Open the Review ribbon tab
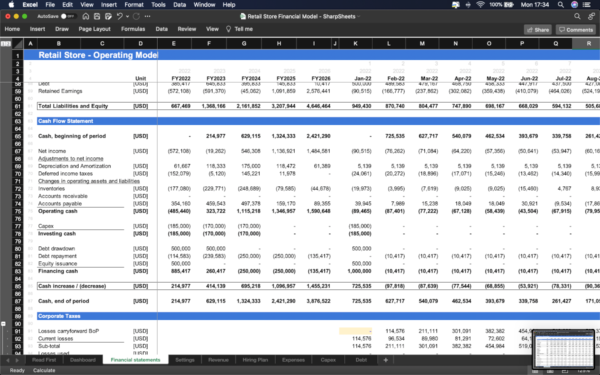The height and width of the screenshot is (375, 600). pos(187,29)
